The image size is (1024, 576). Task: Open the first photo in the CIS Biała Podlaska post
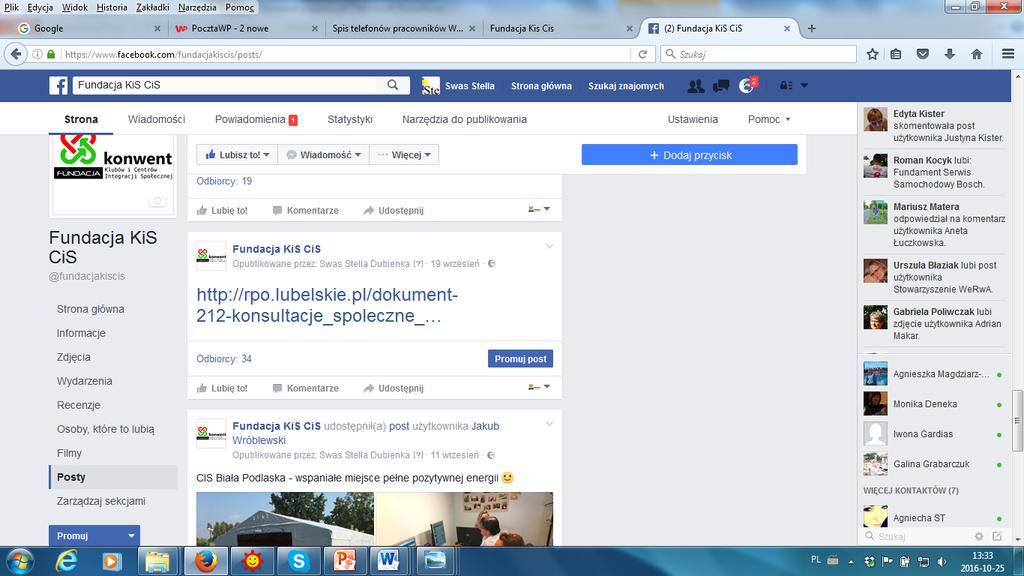pos(285,519)
